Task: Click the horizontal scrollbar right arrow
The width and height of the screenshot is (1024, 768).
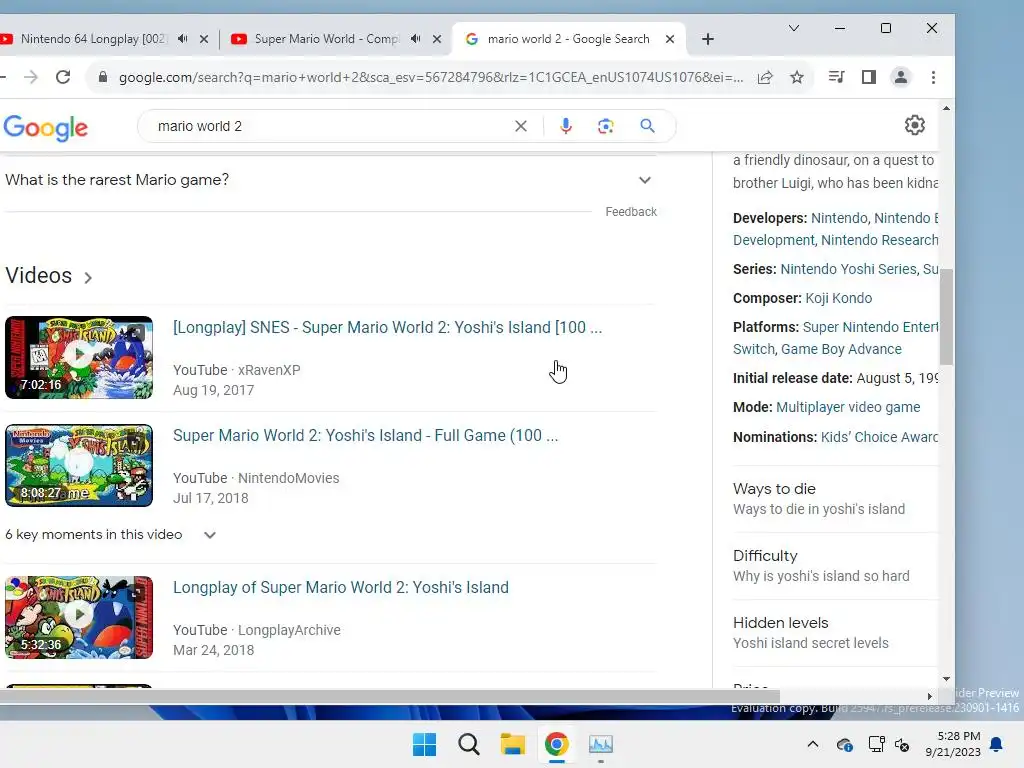Action: (930, 696)
